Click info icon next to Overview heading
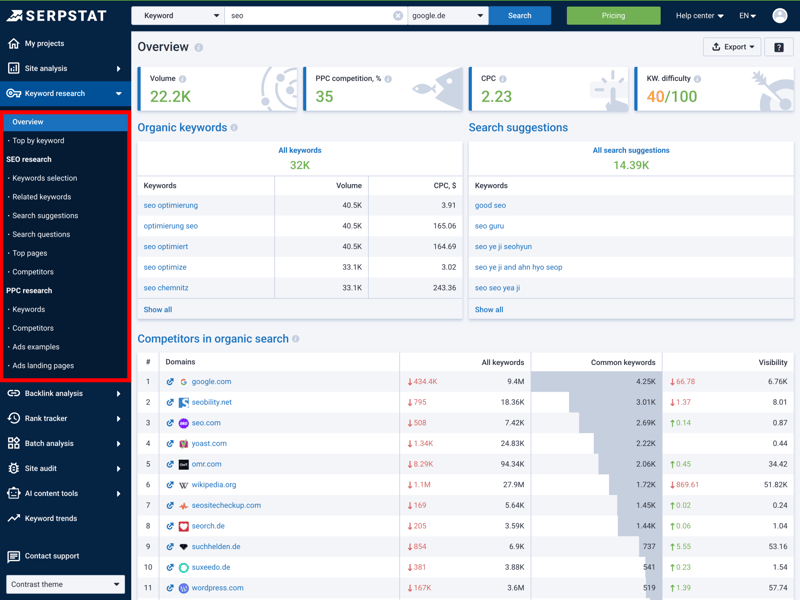Screen dimensions: 800x600 (x=199, y=48)
